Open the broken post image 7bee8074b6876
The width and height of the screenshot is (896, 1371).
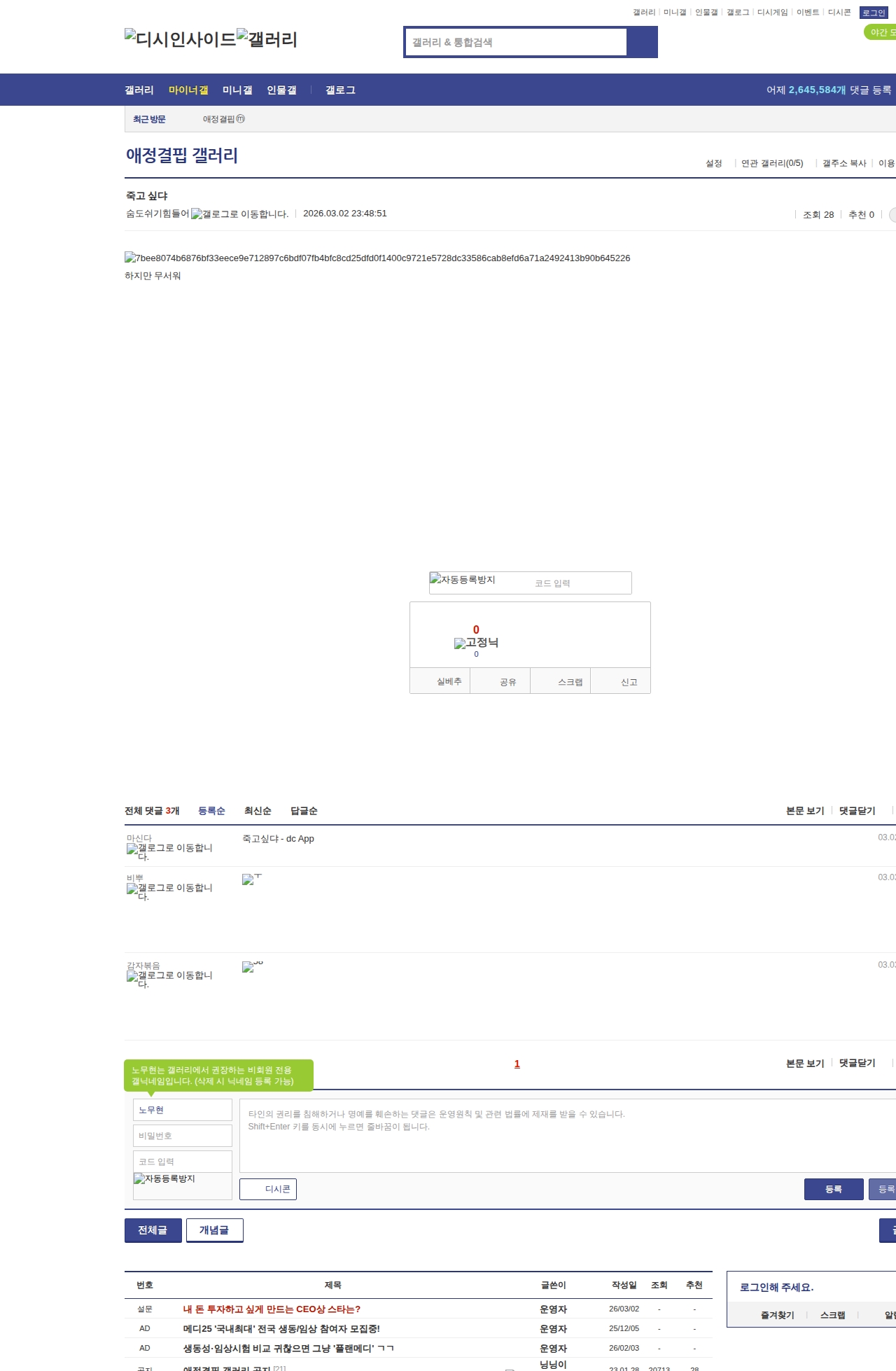377,258
